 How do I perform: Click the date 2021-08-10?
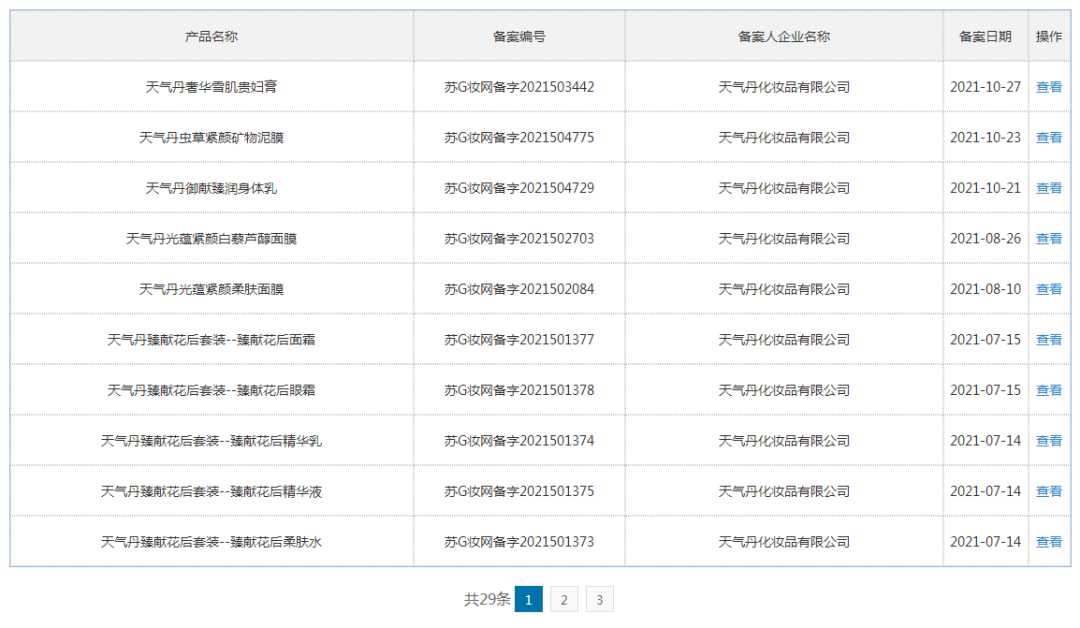[x=985, y=289]
